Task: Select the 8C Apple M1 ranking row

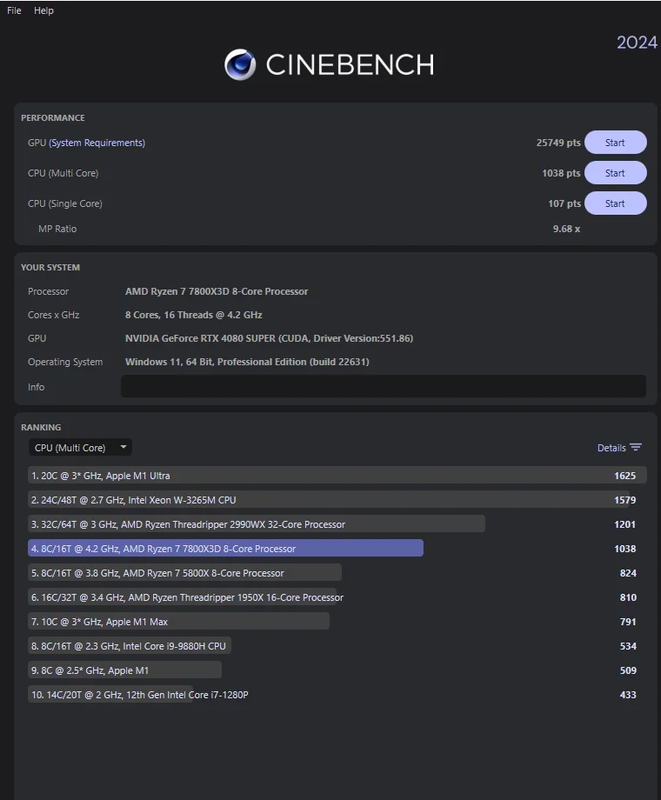Action: 337,670
